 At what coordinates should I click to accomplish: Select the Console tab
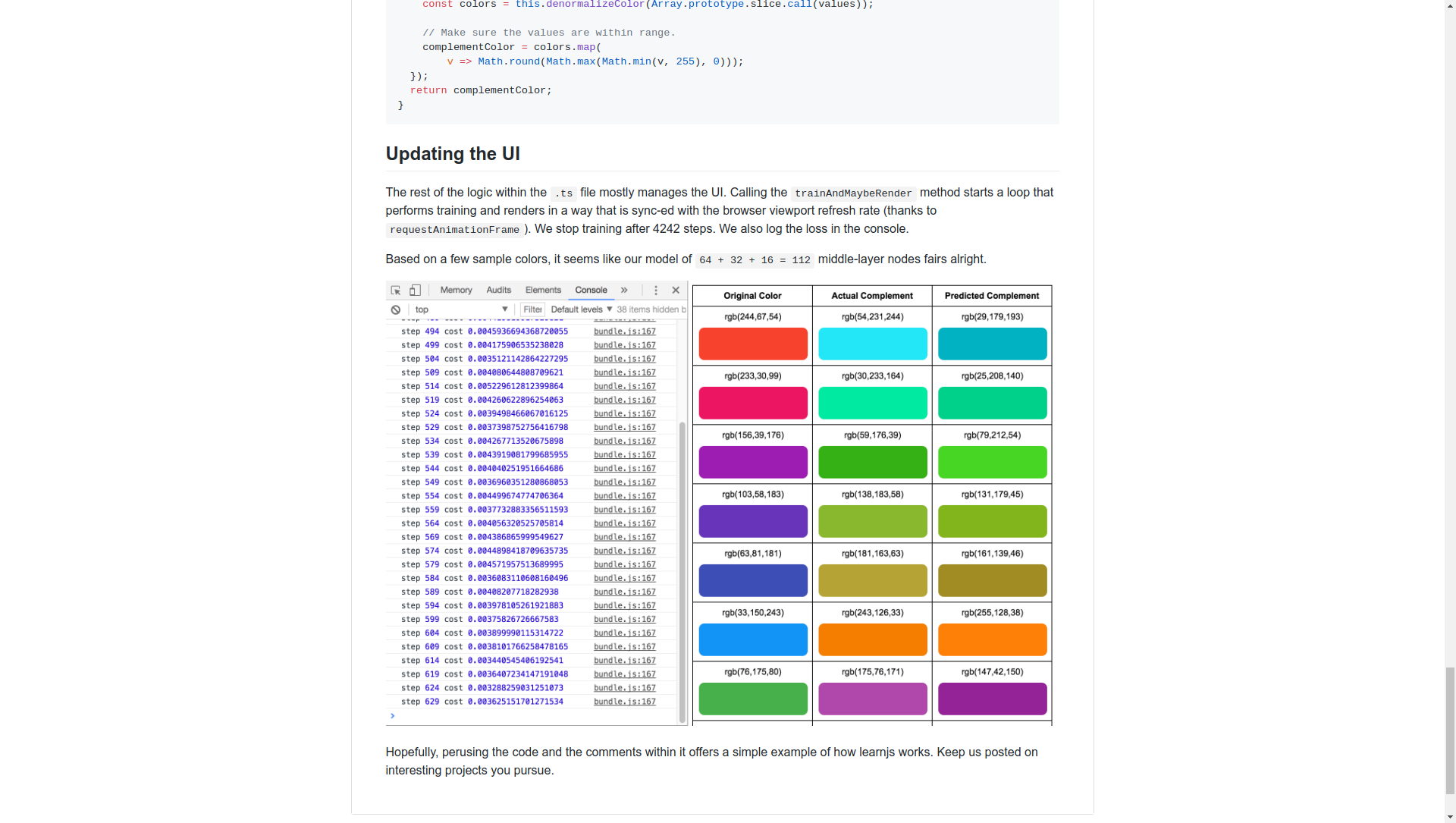[x=591, y=291]
